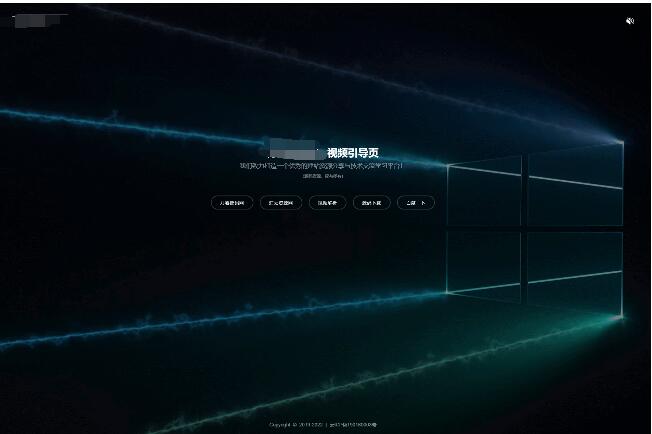The width and height of the screenshot is (652, 434).
Task: Click the 视频引导页 heading text
Action: [353, 153]
